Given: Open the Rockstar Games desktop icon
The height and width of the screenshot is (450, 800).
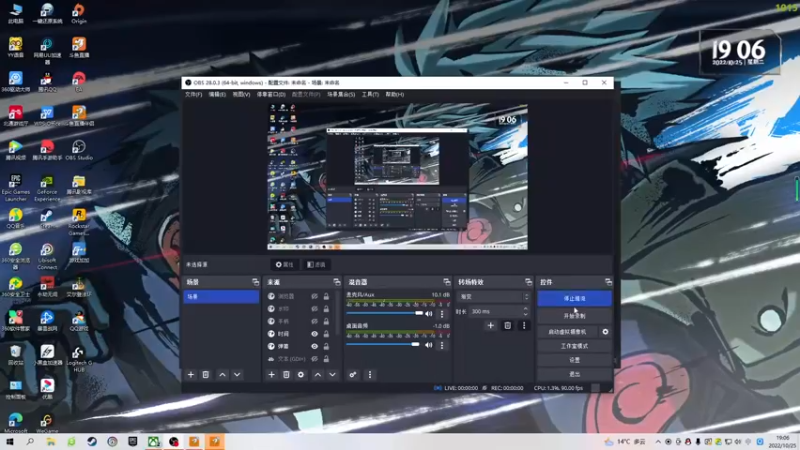Looking at the screenshot, I should point(79,222).
